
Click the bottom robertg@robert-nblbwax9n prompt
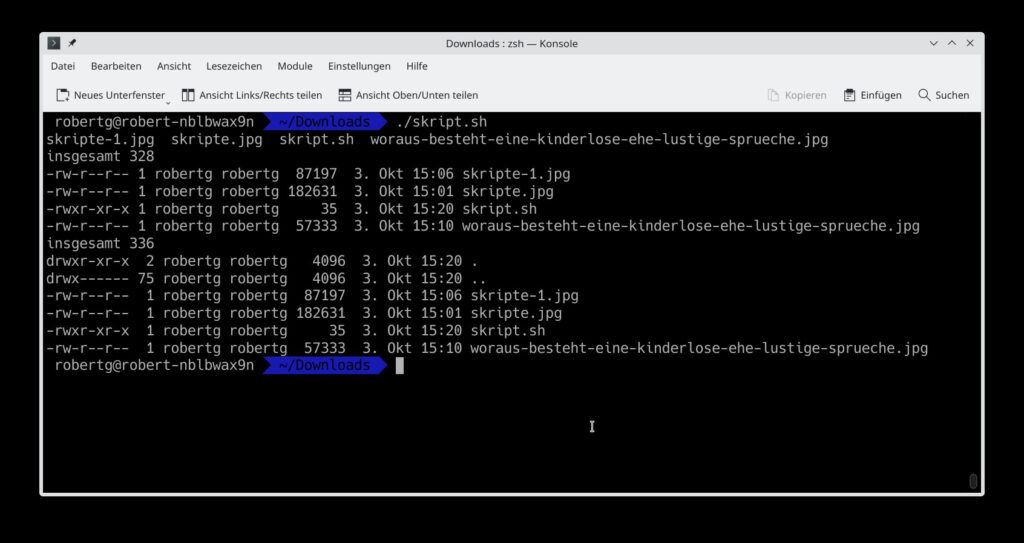click(x=154, y=366)
